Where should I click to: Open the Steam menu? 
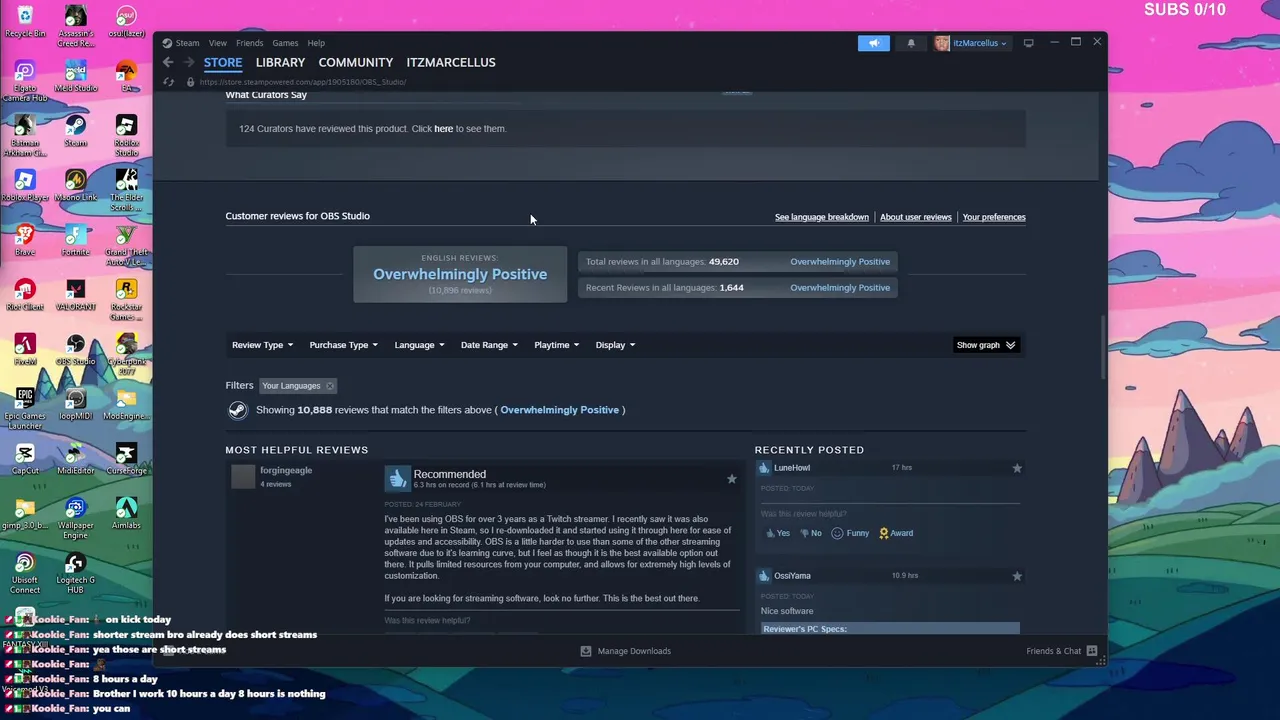pos(187,43)
